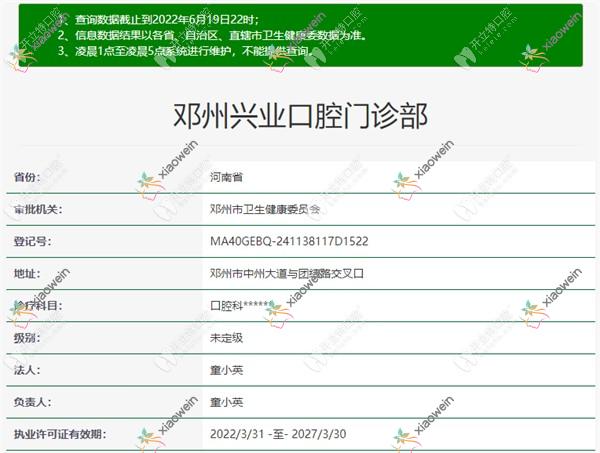This screenshot has height=453, width=600.
Task: Select the province value 河南省
Action: coord(226,177)
